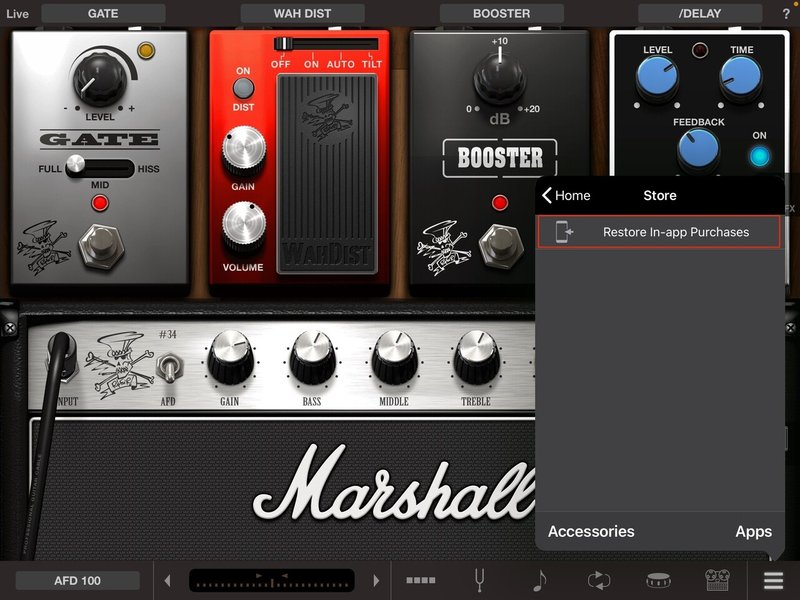The height and width of the screenshot is (600, 800).
Task: Switch to the Accessories tab
Action: pyautogui.click(x=591, y=532)
